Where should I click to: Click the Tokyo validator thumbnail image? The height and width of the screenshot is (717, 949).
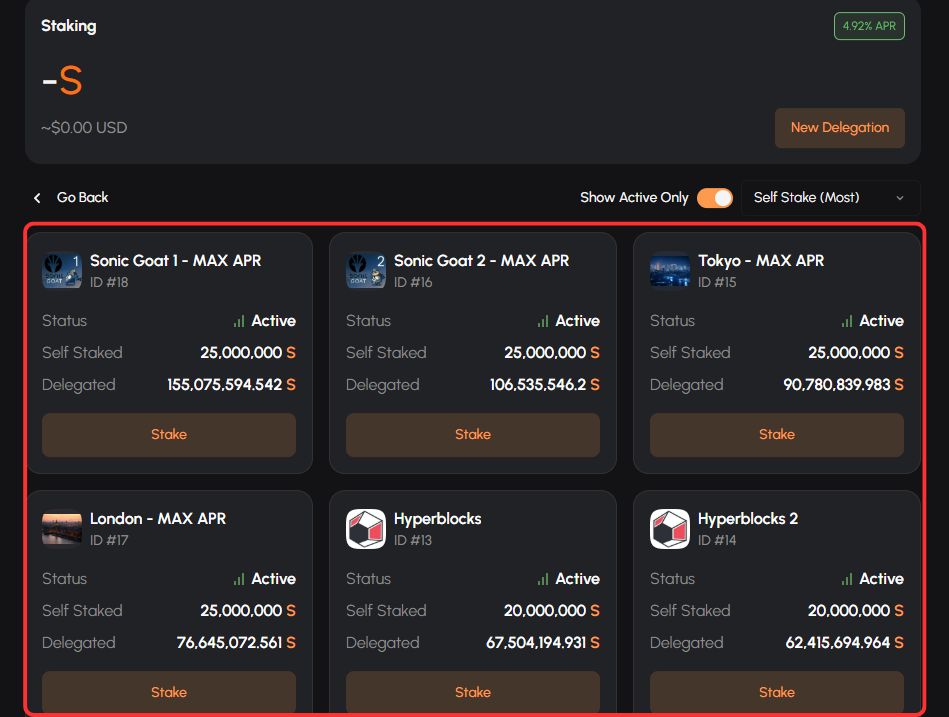click(x=669, y=270)
